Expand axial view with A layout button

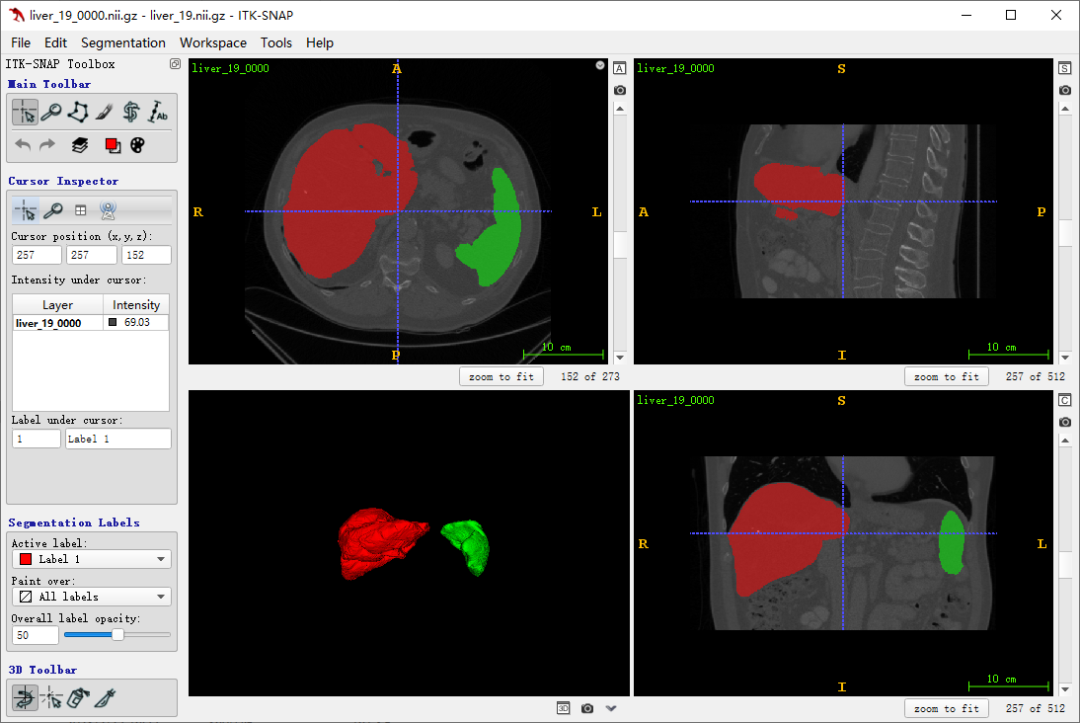click(x=620, y=68)
